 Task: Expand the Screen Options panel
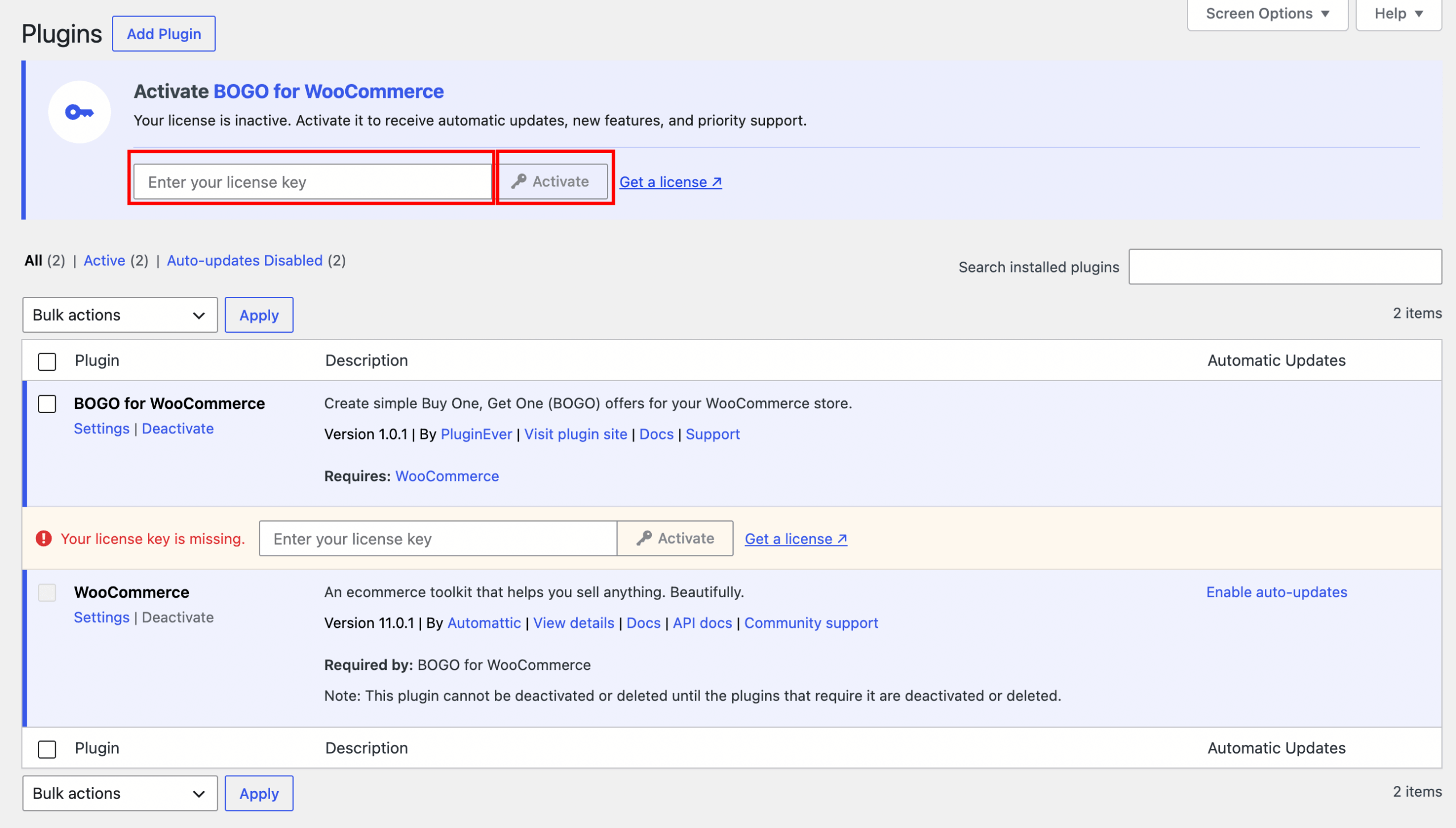click(1268, 14)
